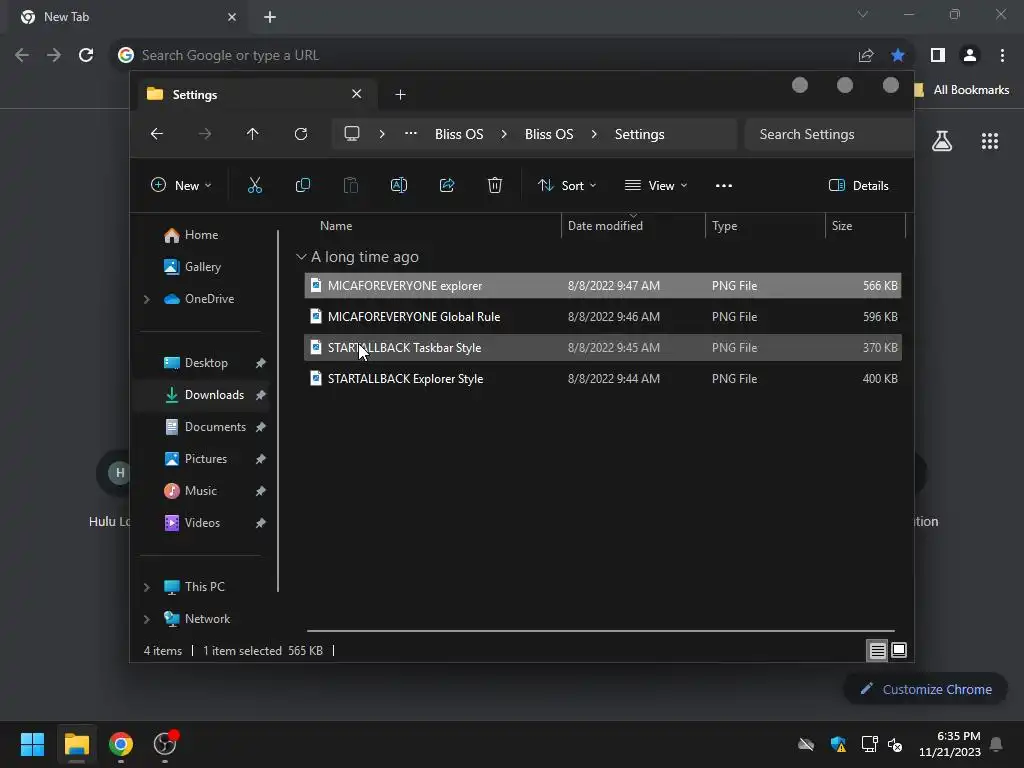The image size is (1024, 768).
Task: Click the Settings breadcrumb segment
Action: pos(639,134)
